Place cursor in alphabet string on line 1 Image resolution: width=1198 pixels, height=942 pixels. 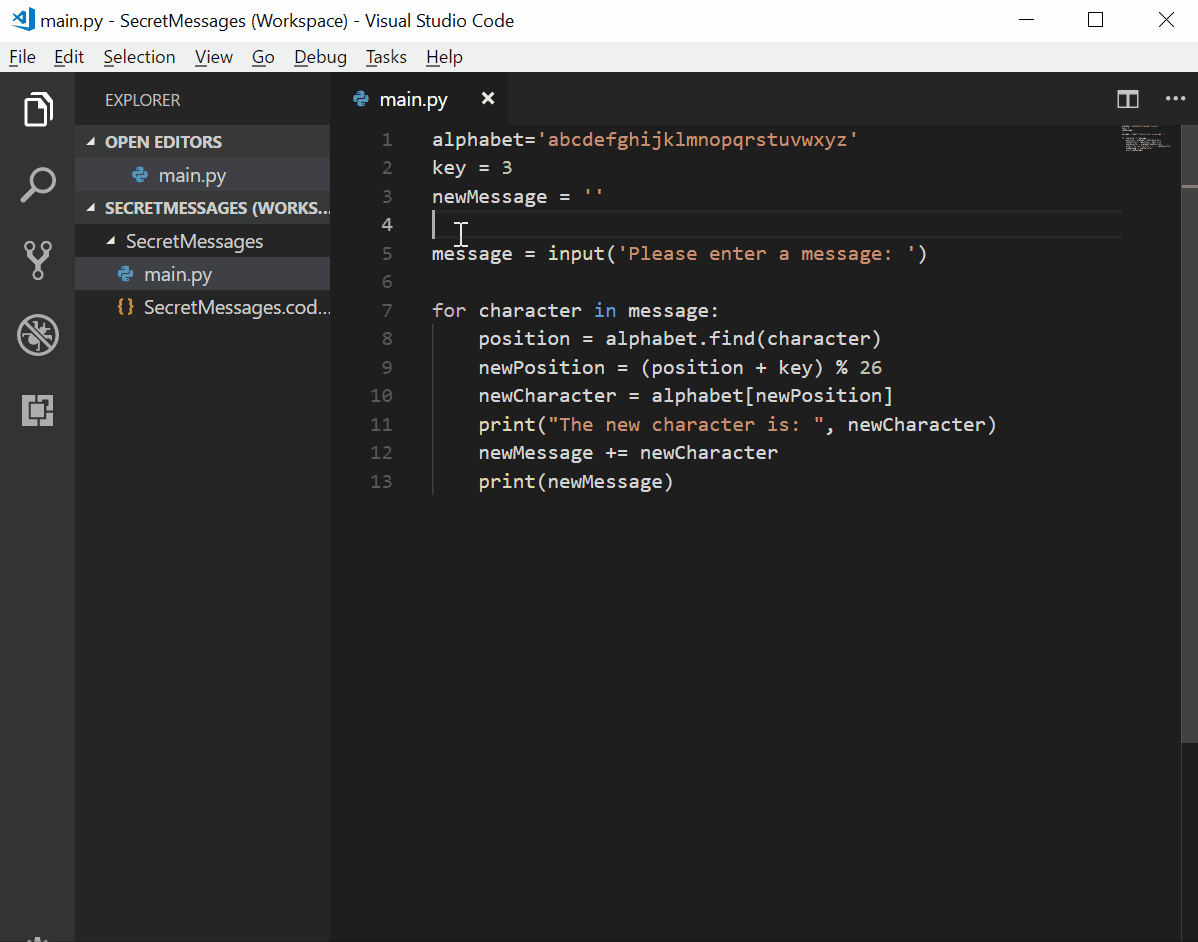(698, 140)
